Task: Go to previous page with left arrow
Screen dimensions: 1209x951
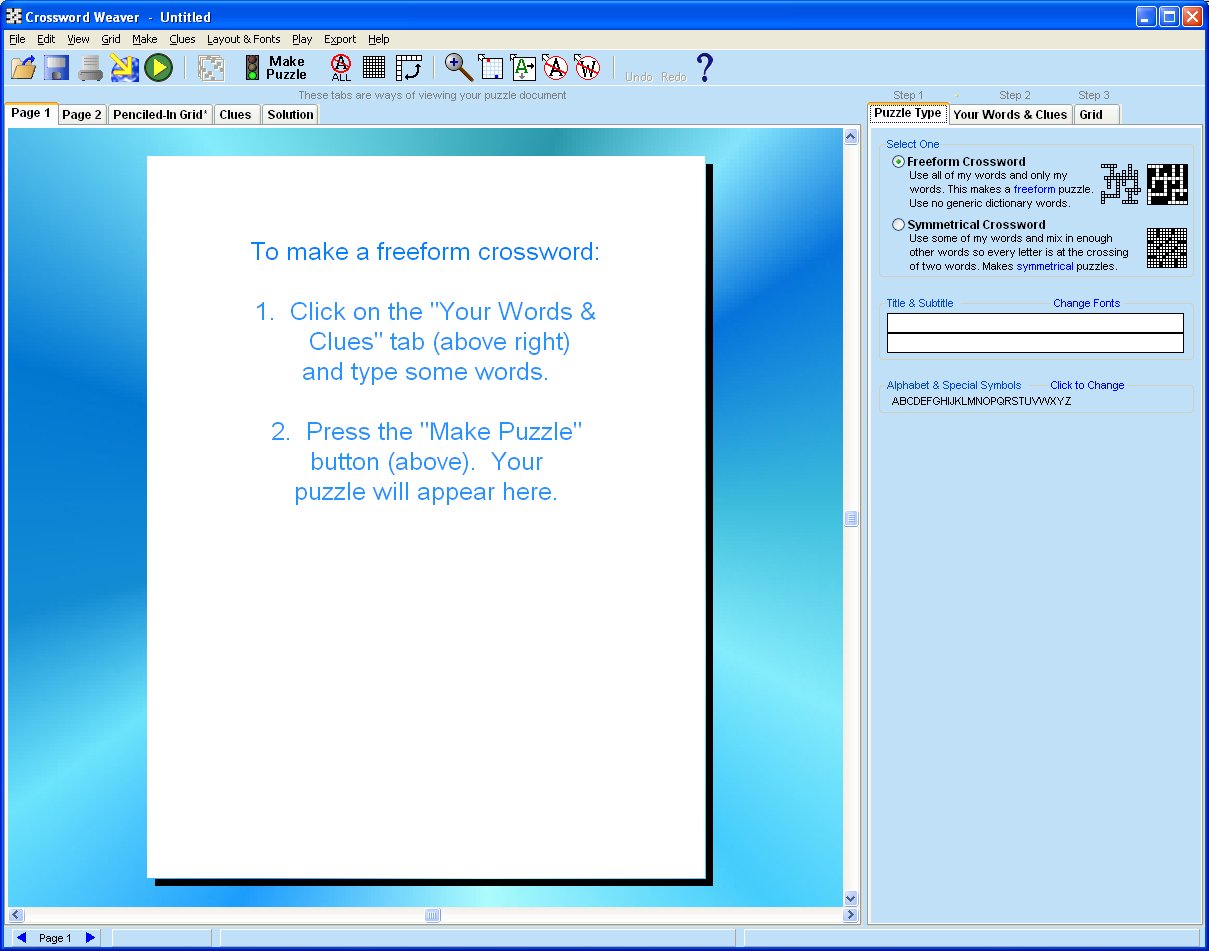Action: point(22,938)
